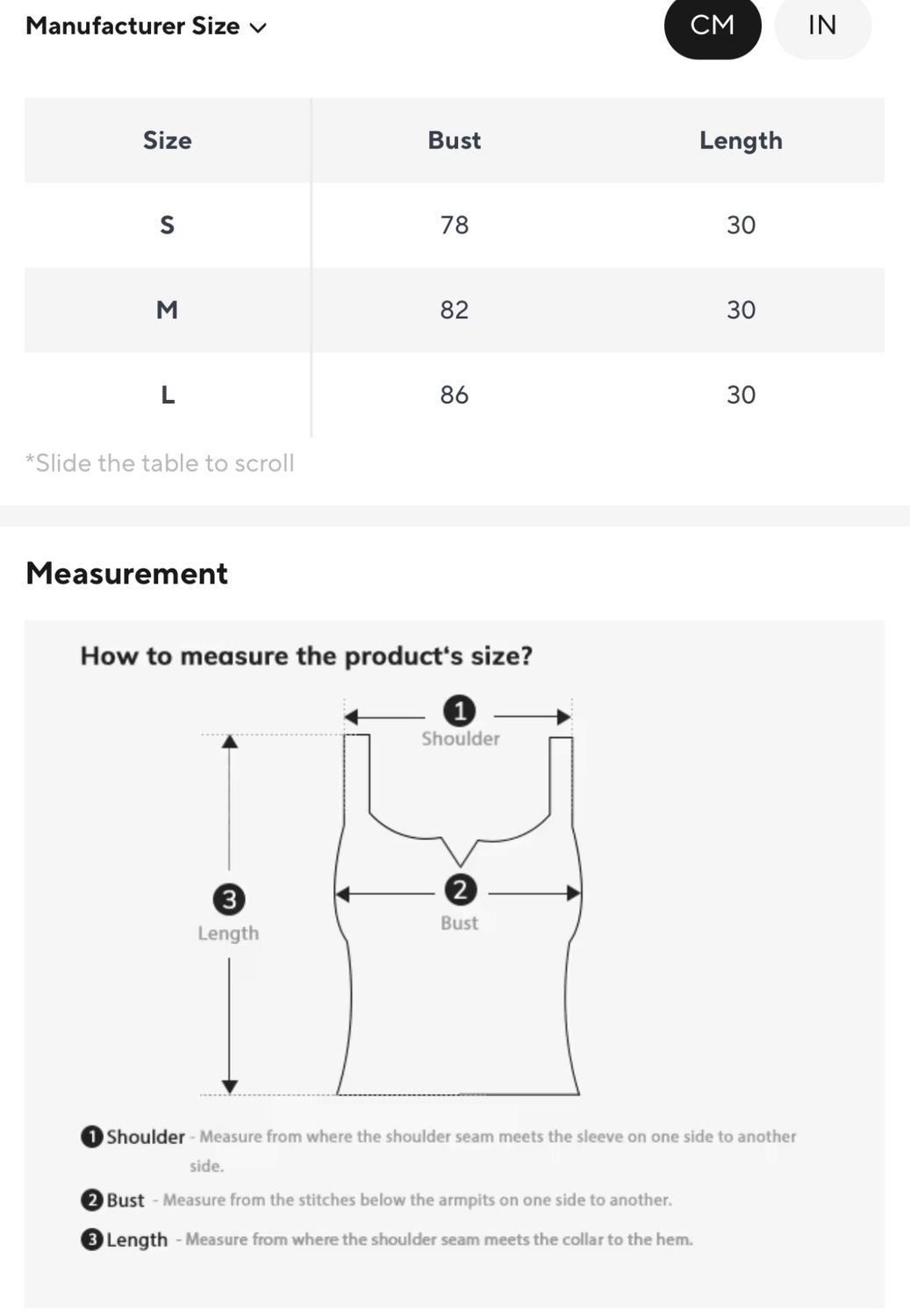The height and width of the screenshot is (1316, 910).
Task: Click the number 1 Shoulder marker in diagram
Action: [x=459, y=711]
